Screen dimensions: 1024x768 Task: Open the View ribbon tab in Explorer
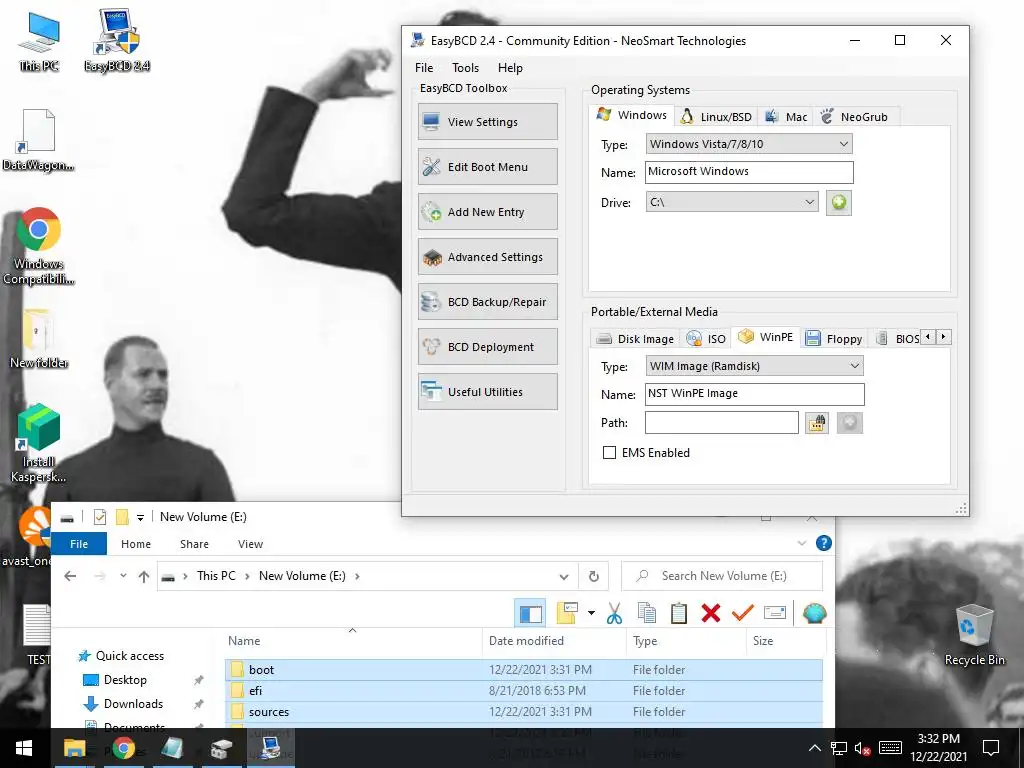coord(250,543)
